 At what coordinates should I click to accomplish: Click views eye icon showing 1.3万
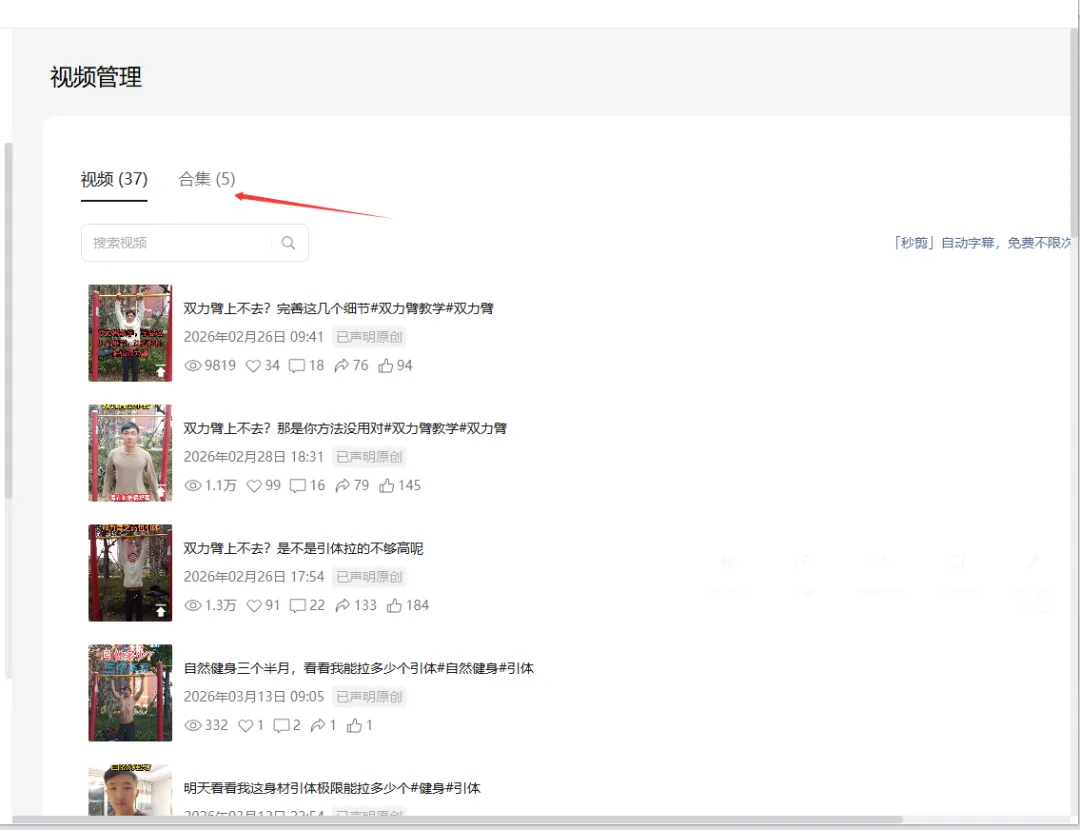point(193,605)
